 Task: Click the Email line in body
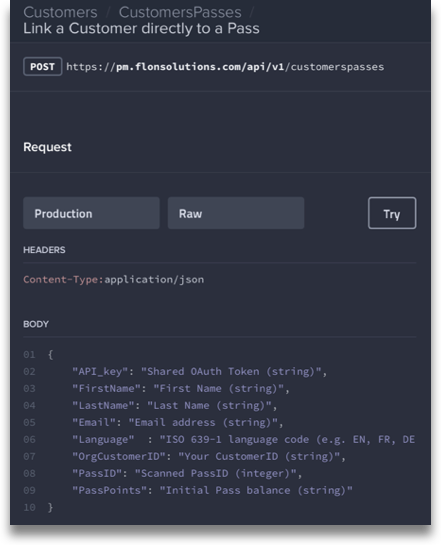click(178, 423)
